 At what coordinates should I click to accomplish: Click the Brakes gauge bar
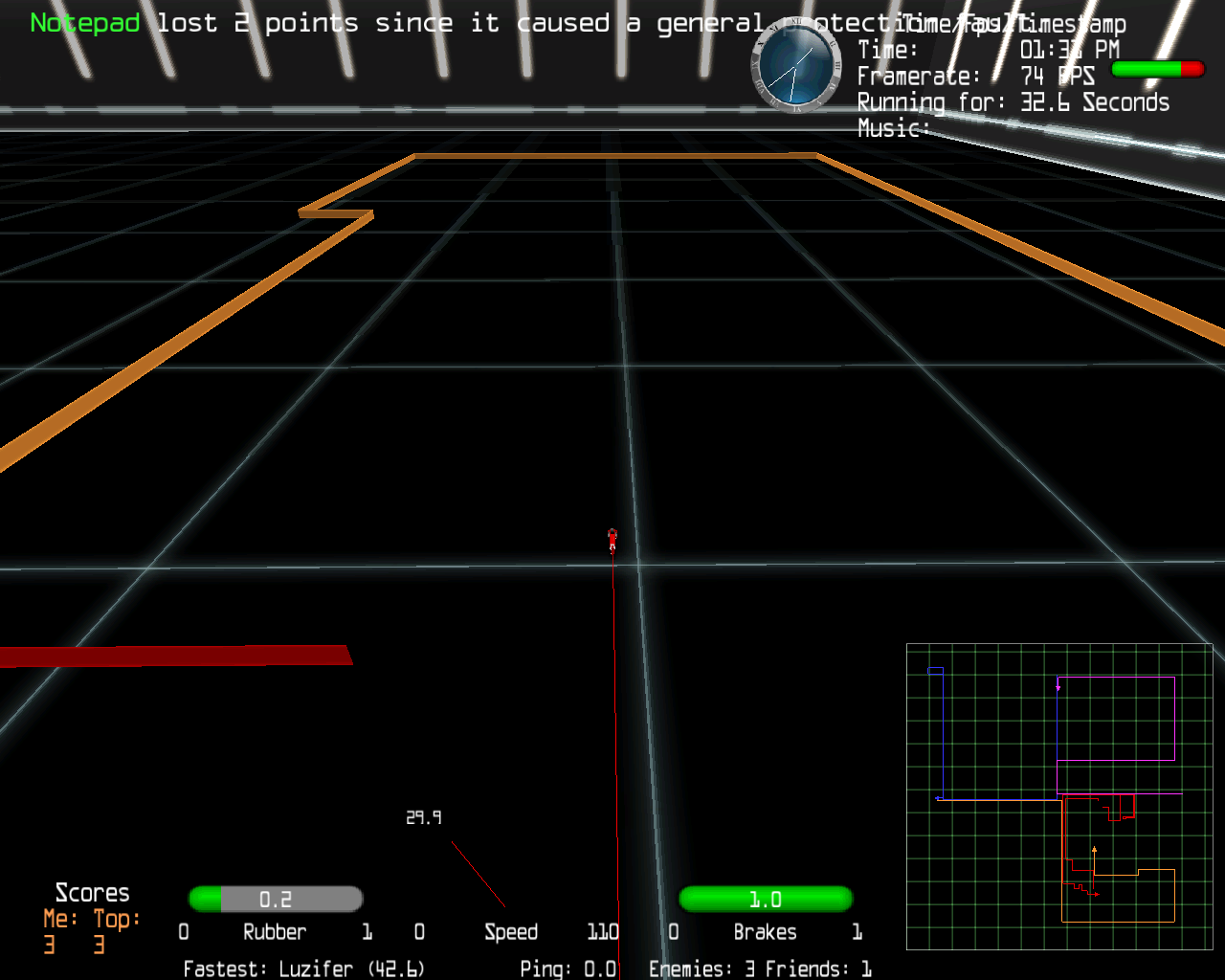pos(765,899)
